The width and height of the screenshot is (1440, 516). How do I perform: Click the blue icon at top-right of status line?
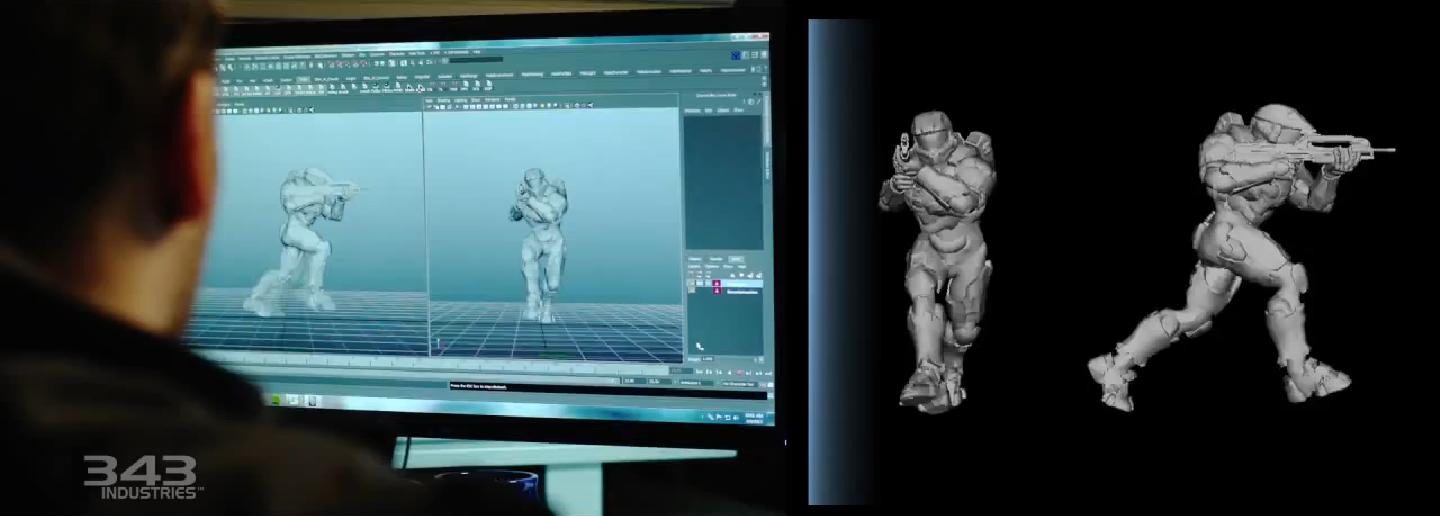coord(736,55)
